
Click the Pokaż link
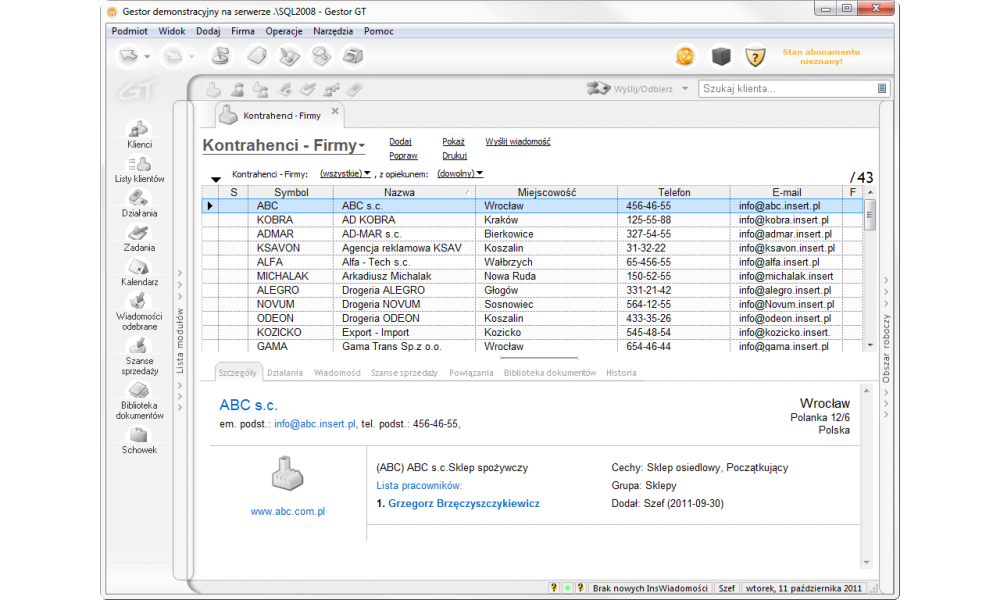(453, 142)
